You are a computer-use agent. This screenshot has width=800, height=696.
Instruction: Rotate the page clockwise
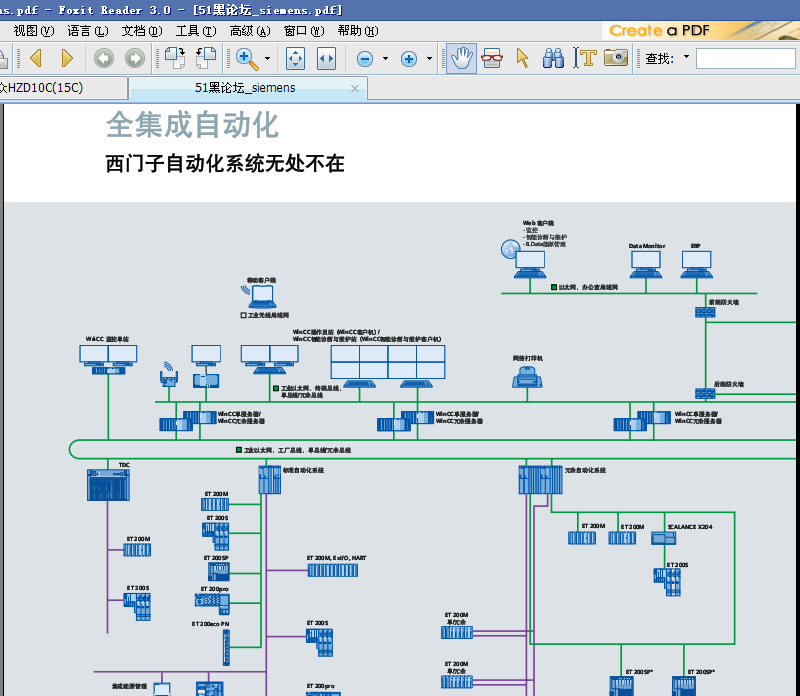[175, 58]
